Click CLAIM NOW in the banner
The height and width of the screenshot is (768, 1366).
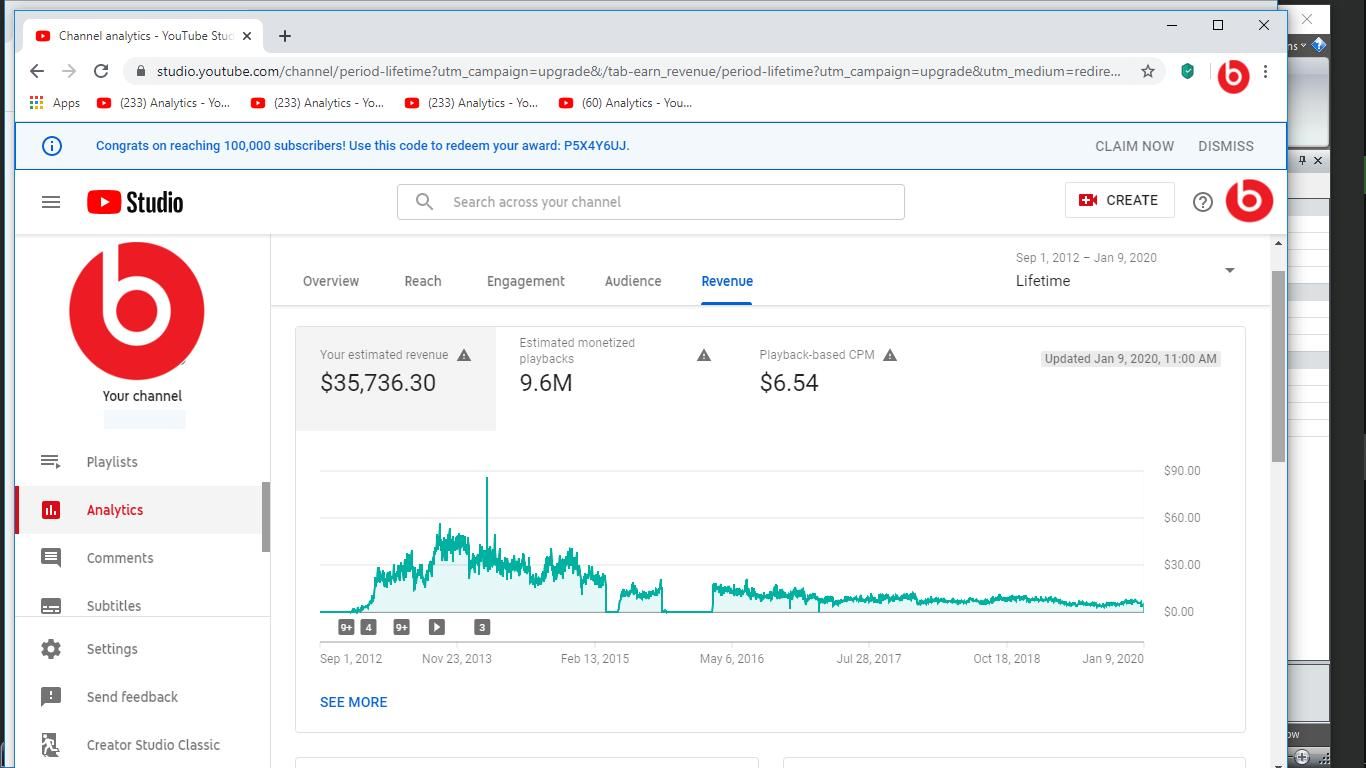pyautogui.click(x=1134, y=146)
